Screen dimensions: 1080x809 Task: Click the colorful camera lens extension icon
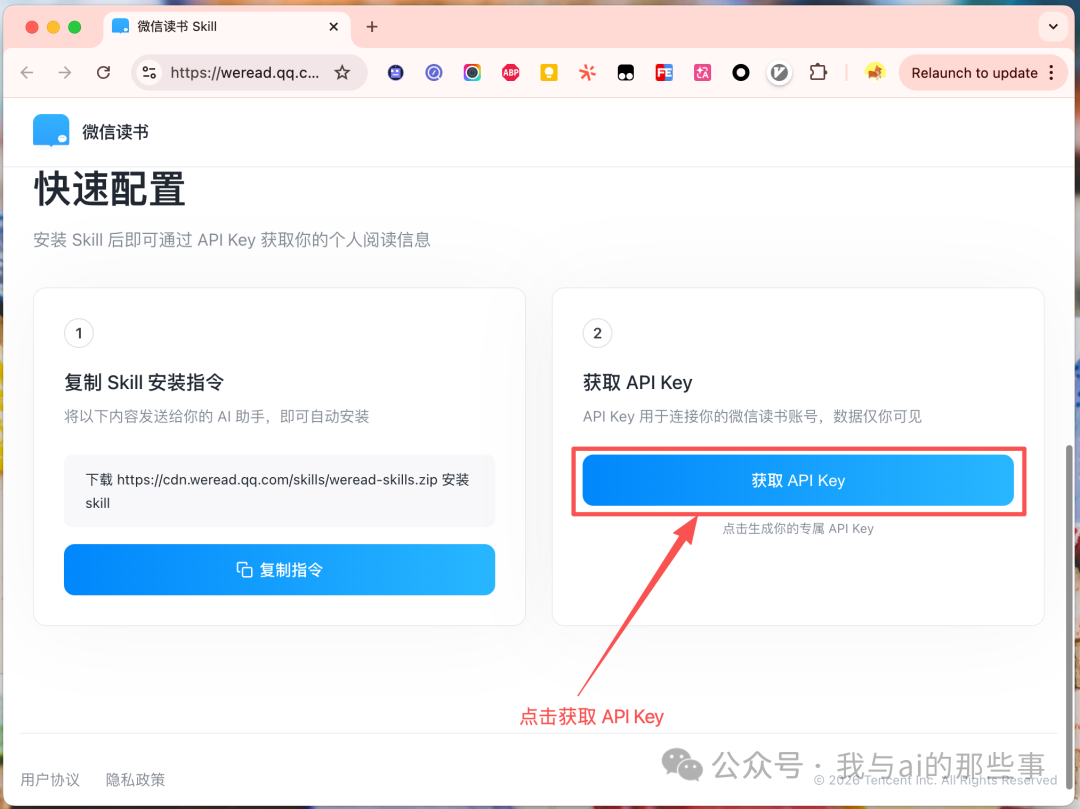pyautogui.click(x=472, y=72)
